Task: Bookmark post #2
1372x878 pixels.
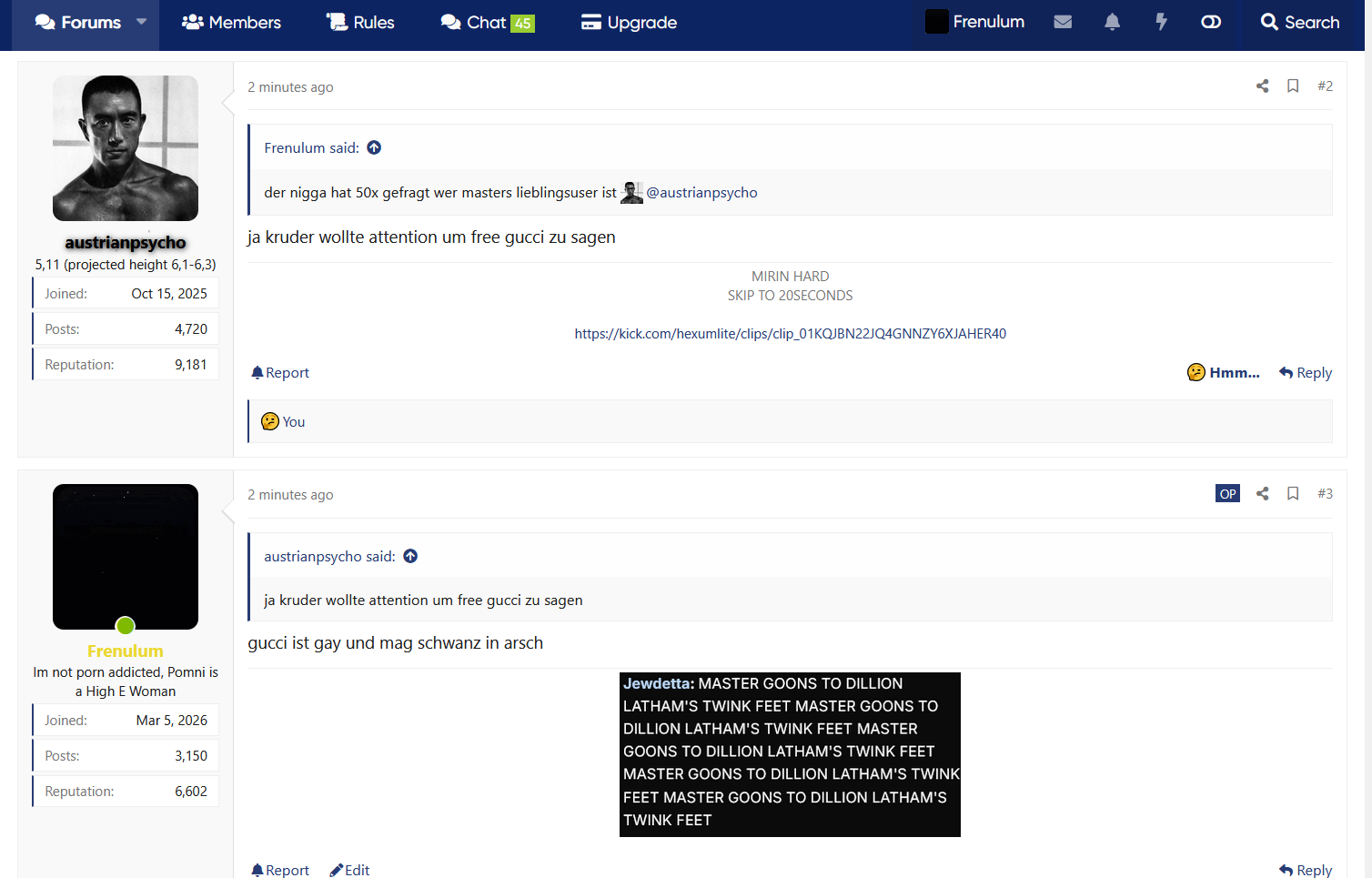Action: [1293, 86]
